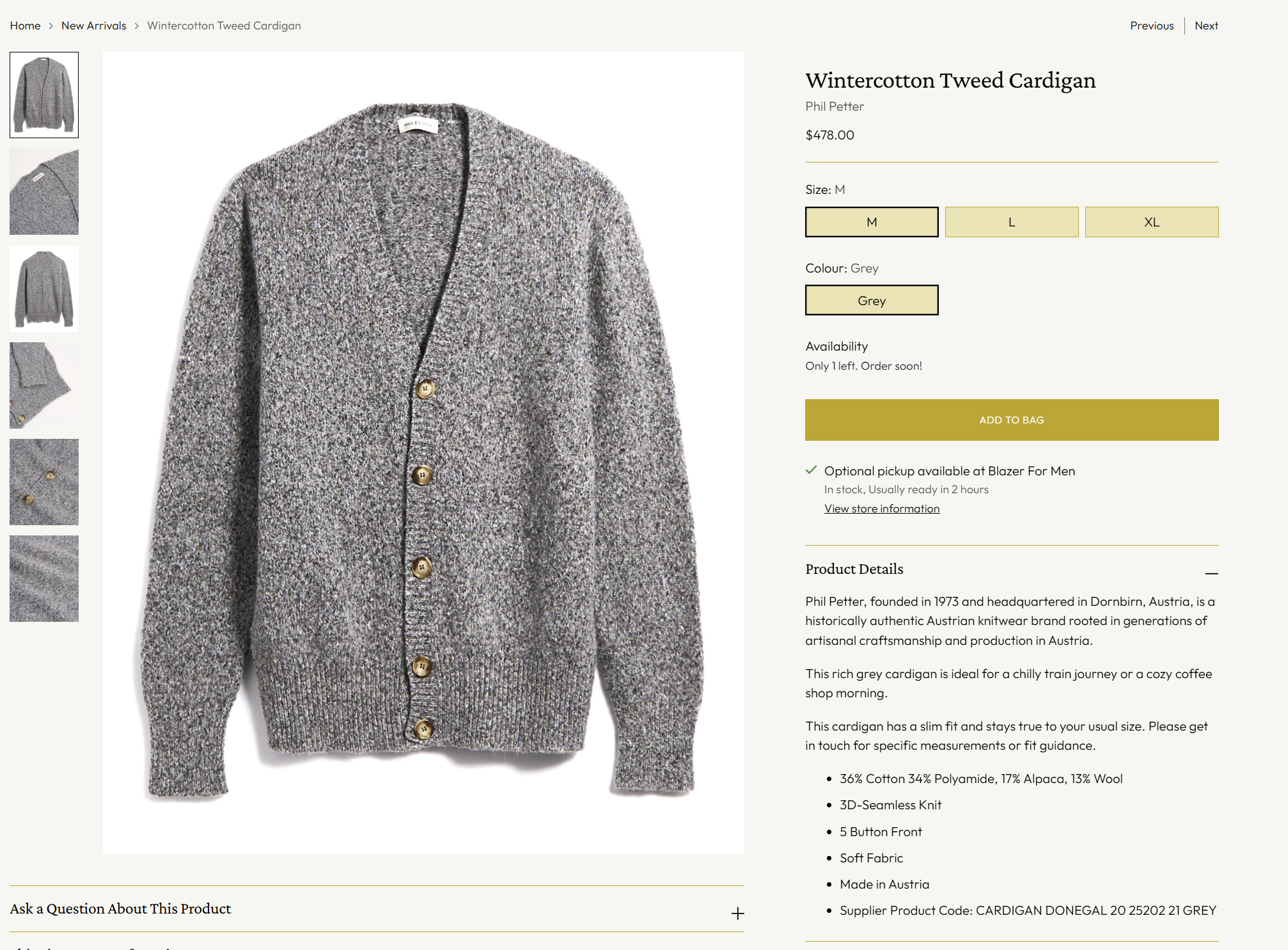Go to Home breadcrumb
The width and height of the screenshot is (1288, 950).
point(25,26)
